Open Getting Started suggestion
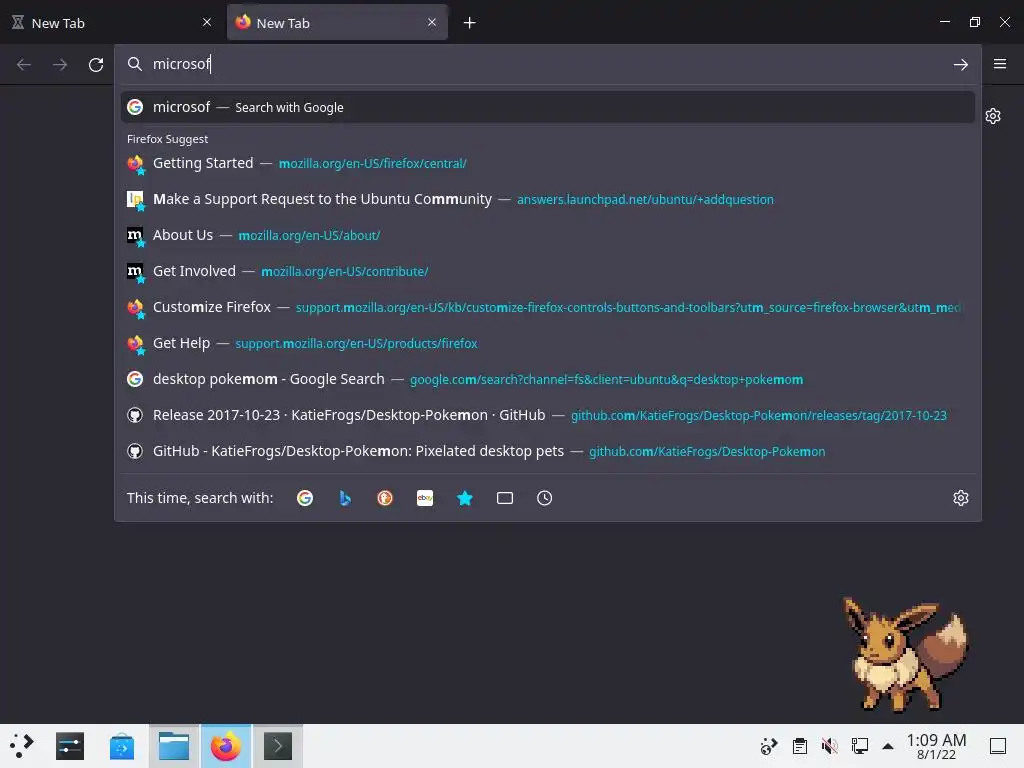1024x768 pixels. [x=547, y=163]
